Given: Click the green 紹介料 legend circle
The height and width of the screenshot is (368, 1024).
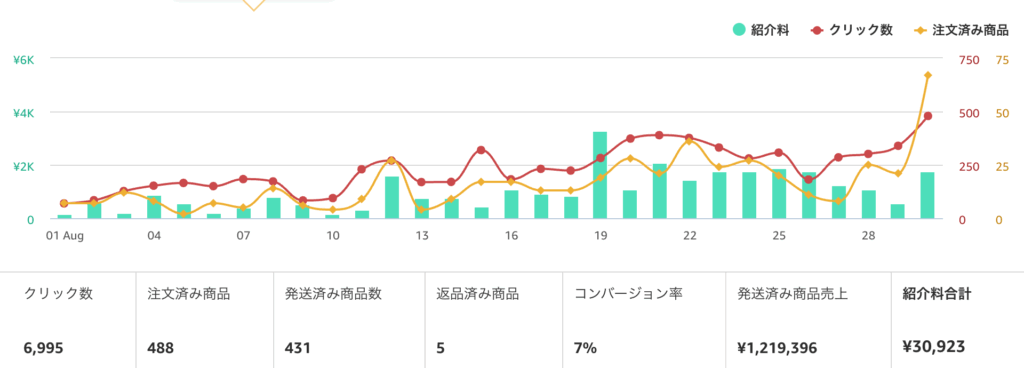Looking at the screenshot, I should point(739,30).
